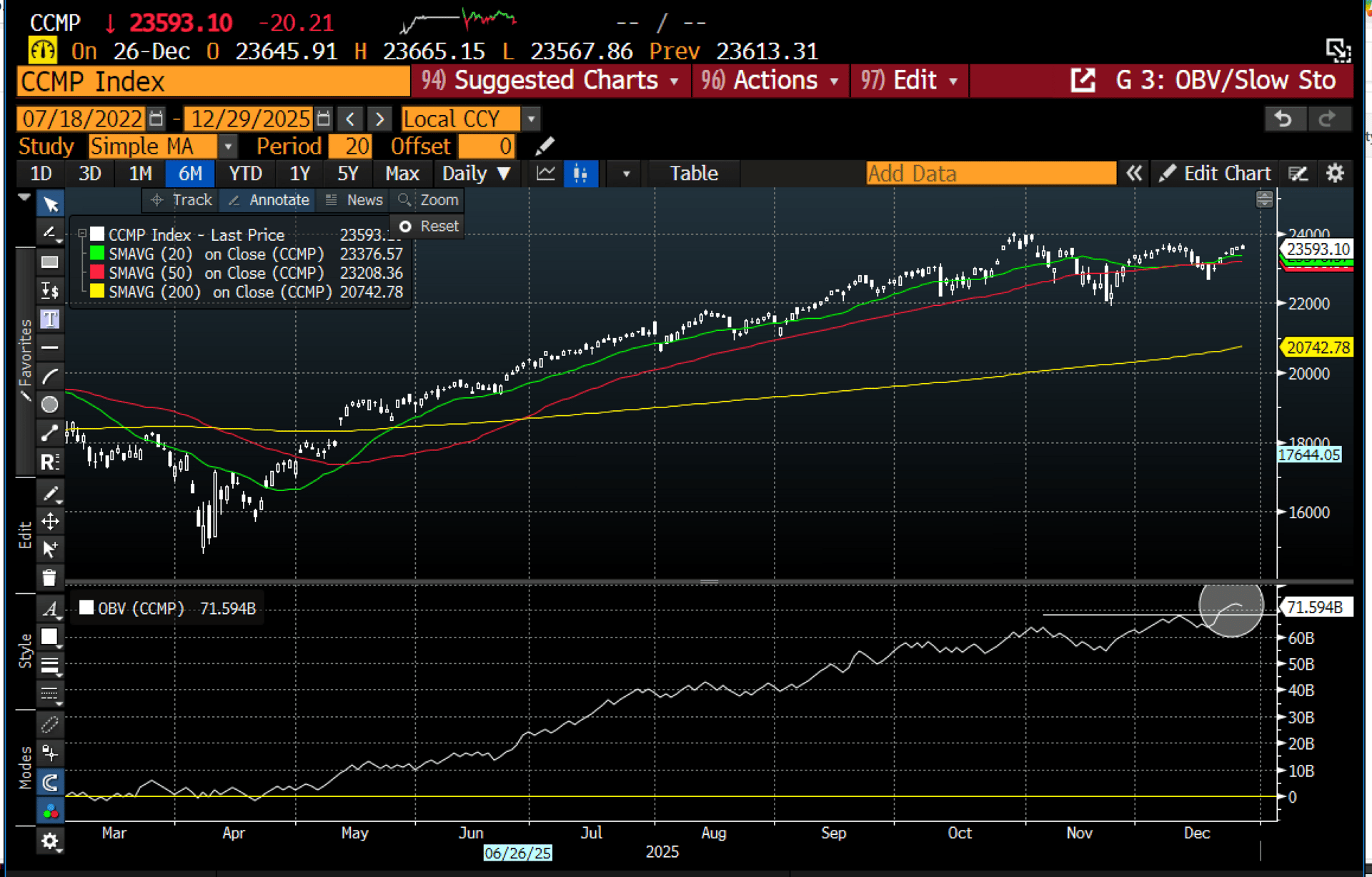
Task: Select the text annotation tool
Action: coord(49,319)
